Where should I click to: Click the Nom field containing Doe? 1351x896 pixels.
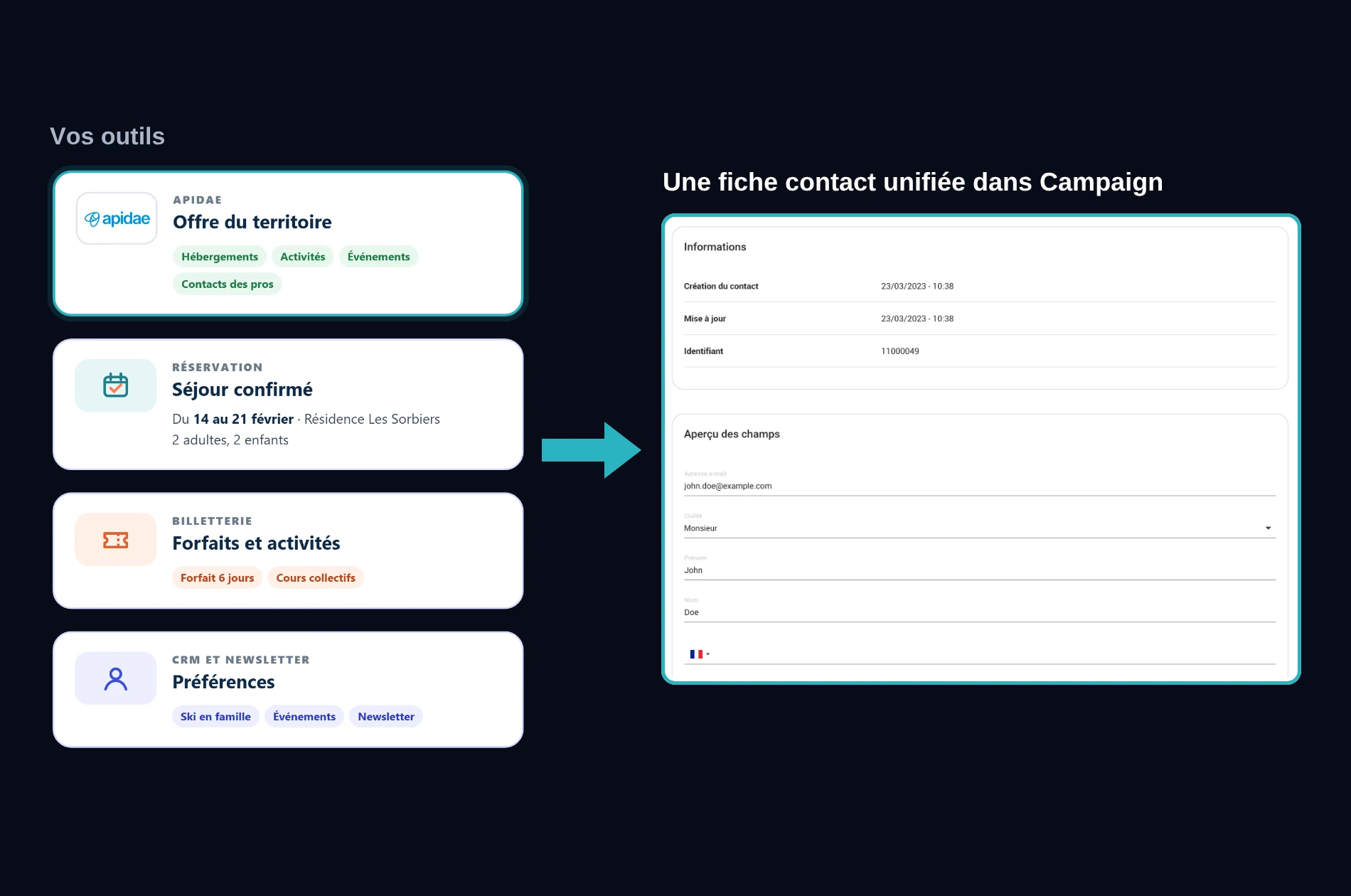(x=980, y=612)
